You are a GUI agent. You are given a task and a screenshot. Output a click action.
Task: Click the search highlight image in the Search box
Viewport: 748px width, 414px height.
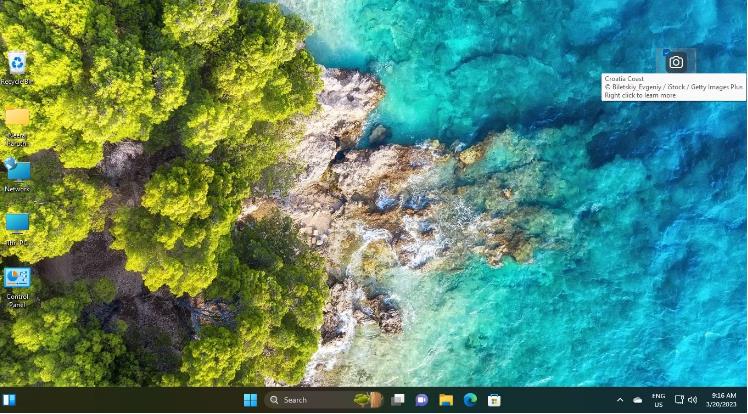[368, 400]
